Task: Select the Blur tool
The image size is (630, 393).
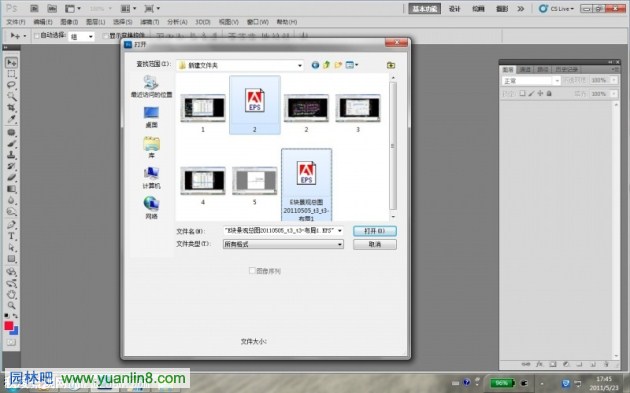Action: click(11, 200)
